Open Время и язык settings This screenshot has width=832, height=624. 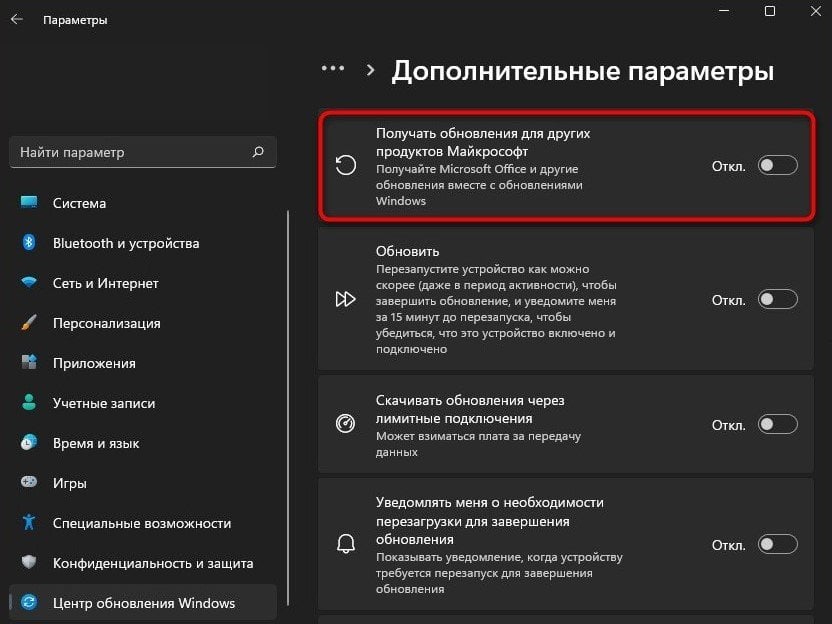[143, 443]
